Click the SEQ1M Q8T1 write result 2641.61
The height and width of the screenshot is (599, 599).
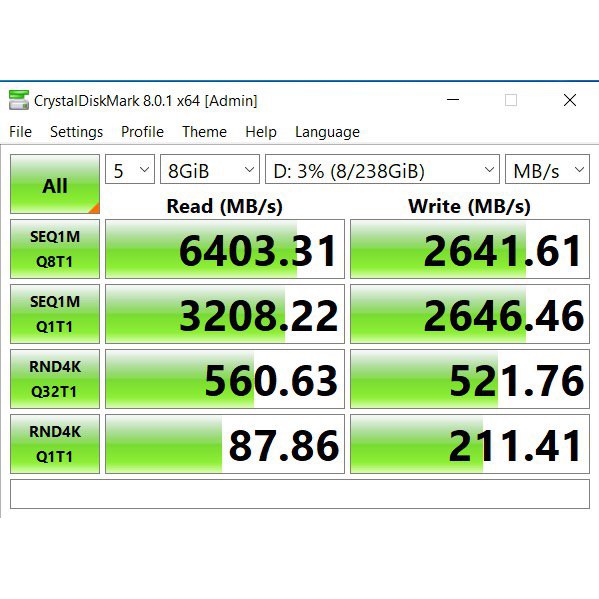(470, 249)
